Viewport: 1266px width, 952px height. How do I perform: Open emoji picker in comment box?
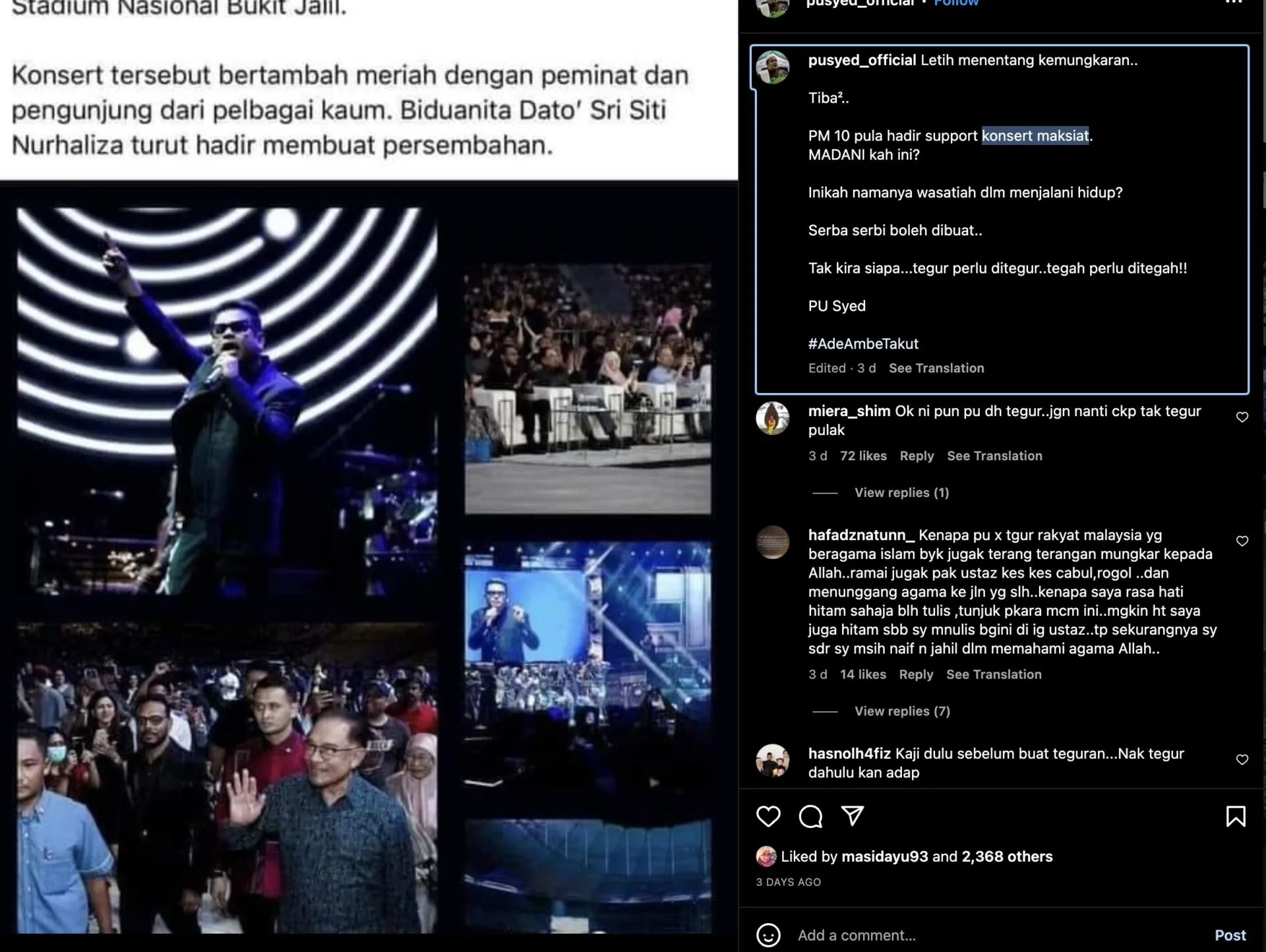tap(768, 935)
